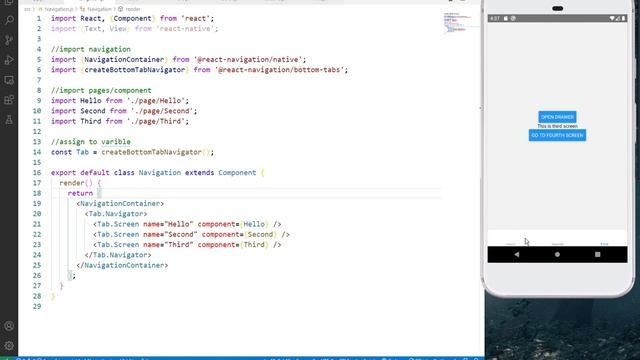
Task: Open the Search view in activity bar
Action: [x=9, y=20]
